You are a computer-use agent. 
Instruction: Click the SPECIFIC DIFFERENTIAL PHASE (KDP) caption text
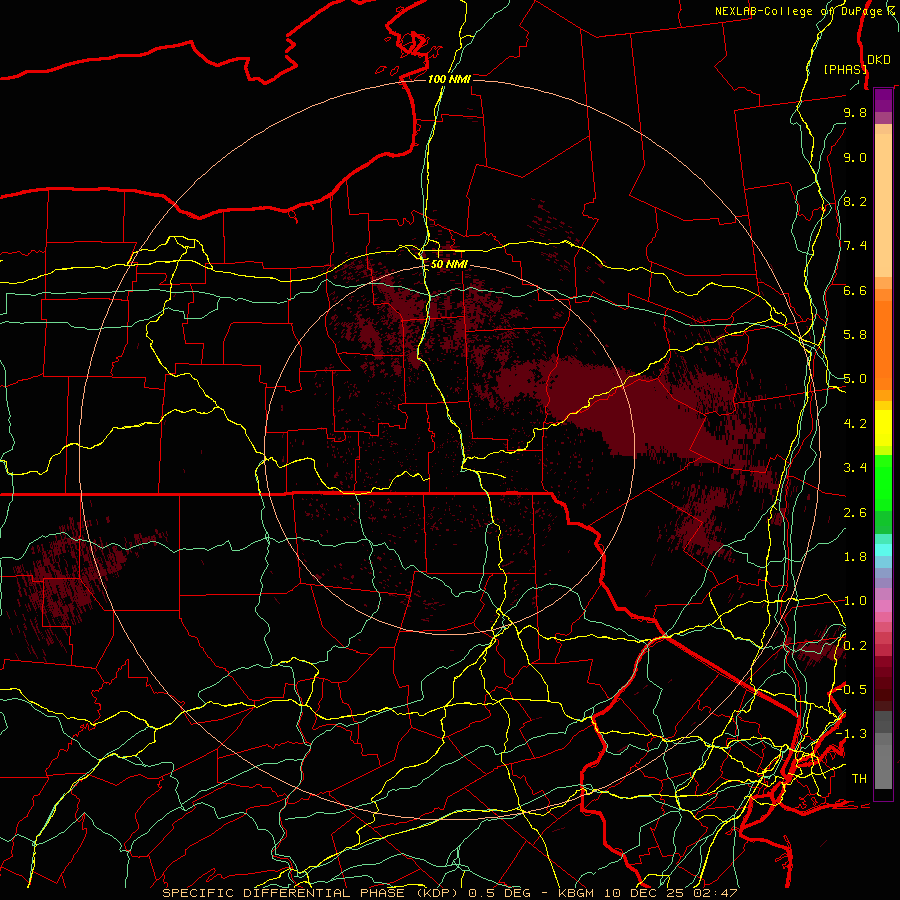313,893
